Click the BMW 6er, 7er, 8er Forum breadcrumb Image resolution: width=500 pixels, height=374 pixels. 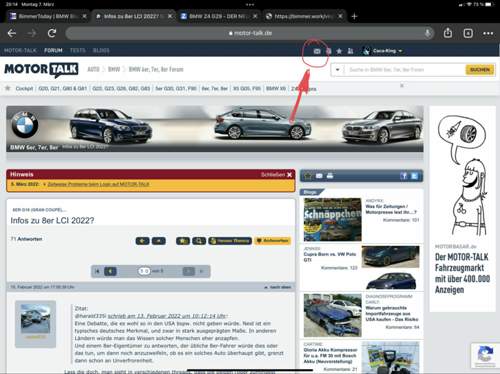[x=156, y=69]
